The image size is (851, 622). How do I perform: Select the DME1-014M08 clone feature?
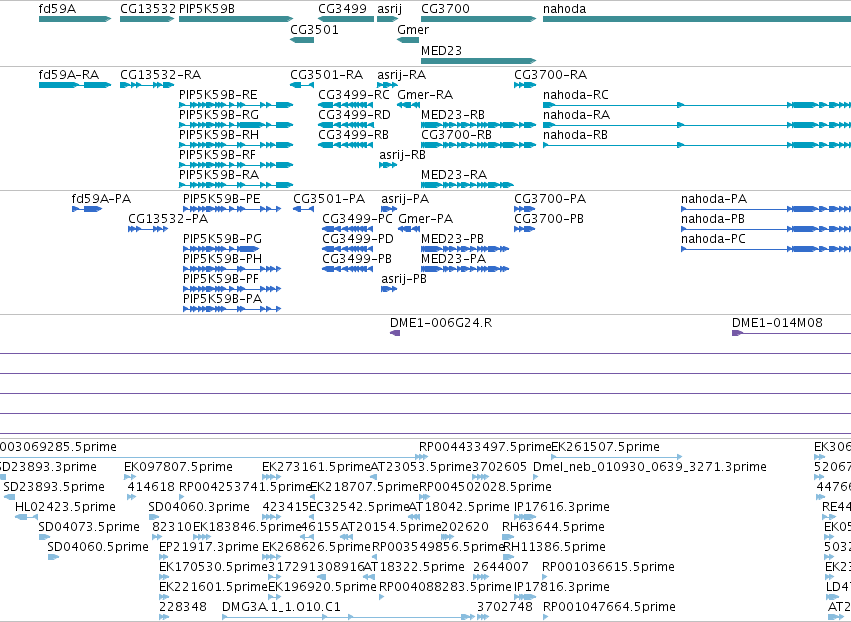click(791, 333)
